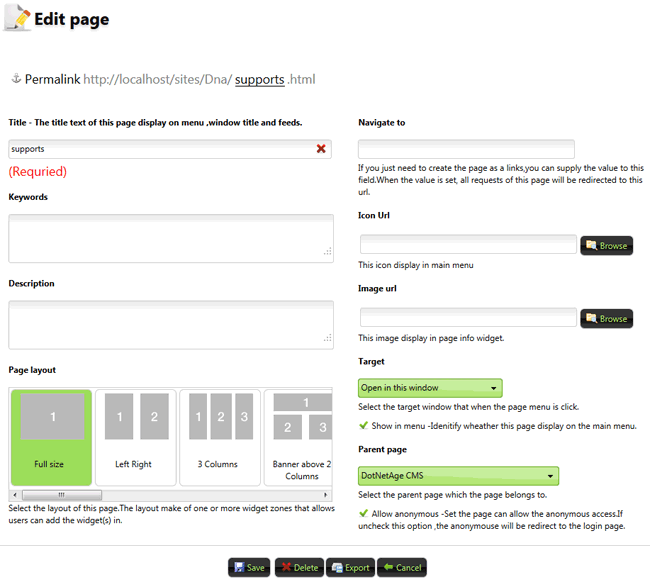Focus the Keywords text area

pos(171,238)
